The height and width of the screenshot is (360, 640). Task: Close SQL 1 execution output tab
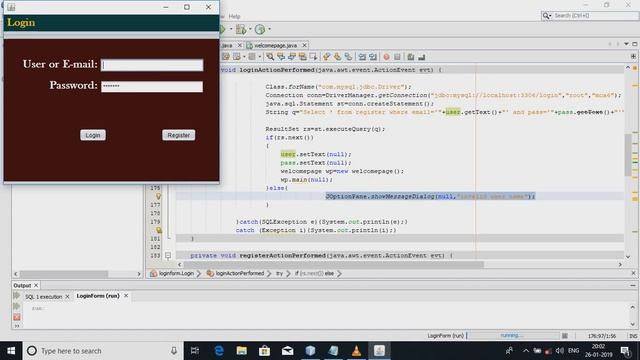click(x=67, y=297)
